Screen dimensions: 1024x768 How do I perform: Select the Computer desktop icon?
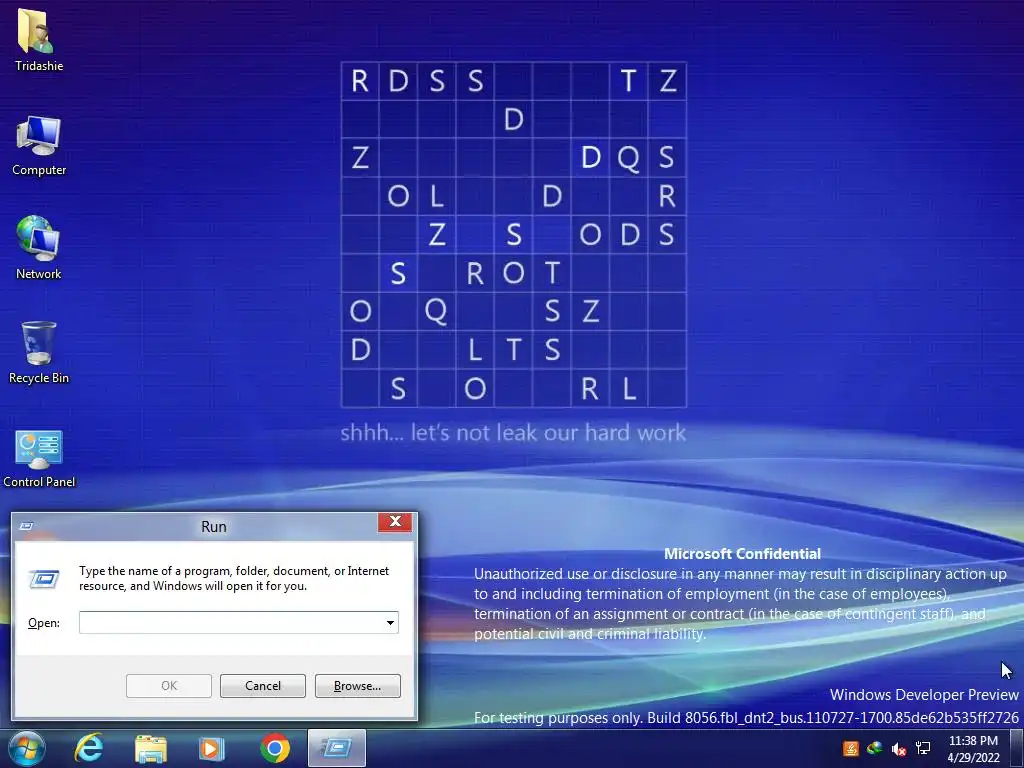click(x=39, y=145)
